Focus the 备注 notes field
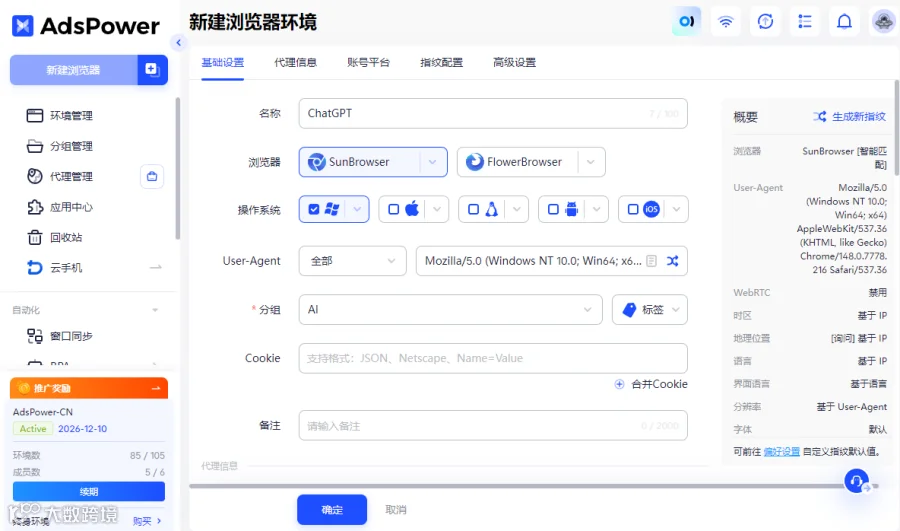 [x=493, y=426]
